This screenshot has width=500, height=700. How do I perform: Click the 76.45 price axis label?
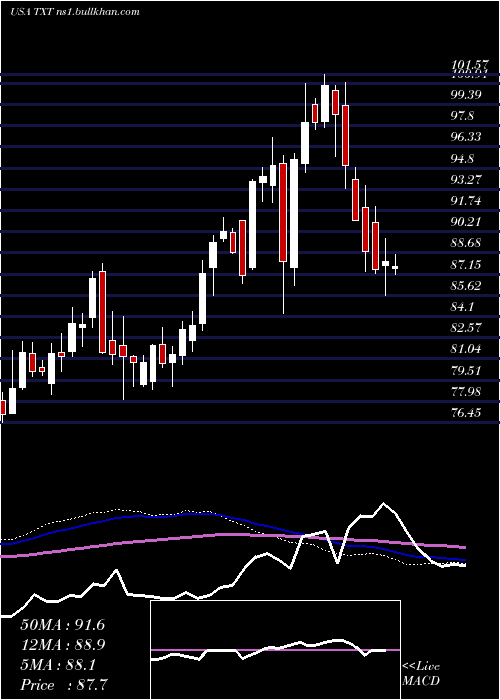click(466, 412)
